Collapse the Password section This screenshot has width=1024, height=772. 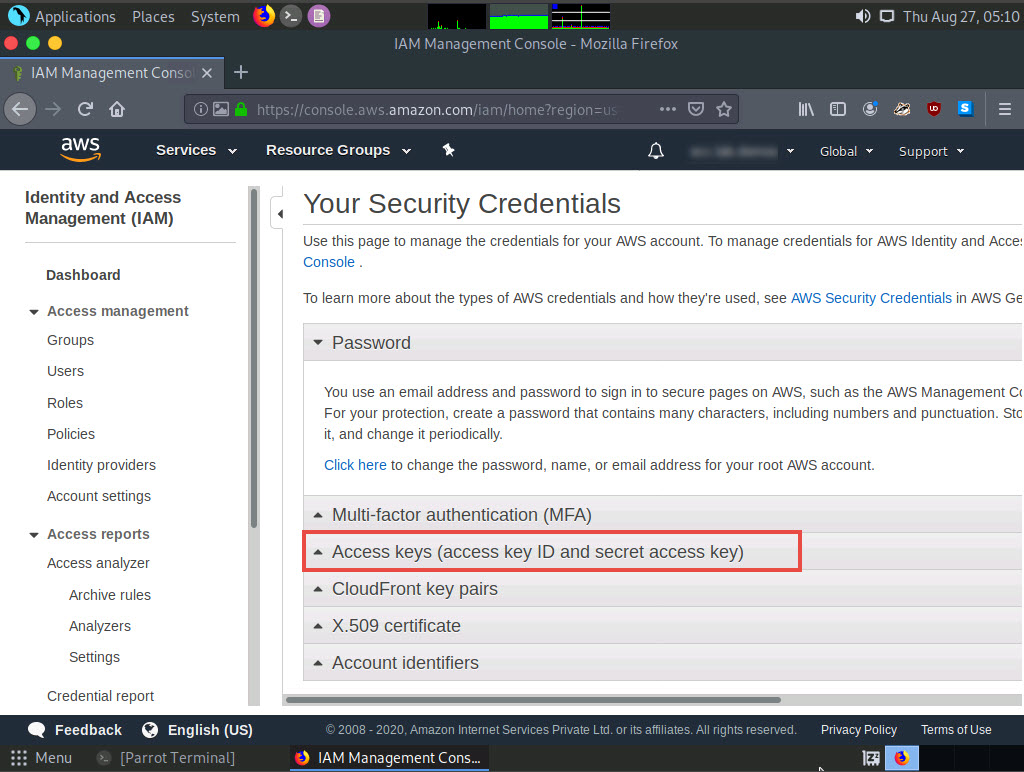371,343
